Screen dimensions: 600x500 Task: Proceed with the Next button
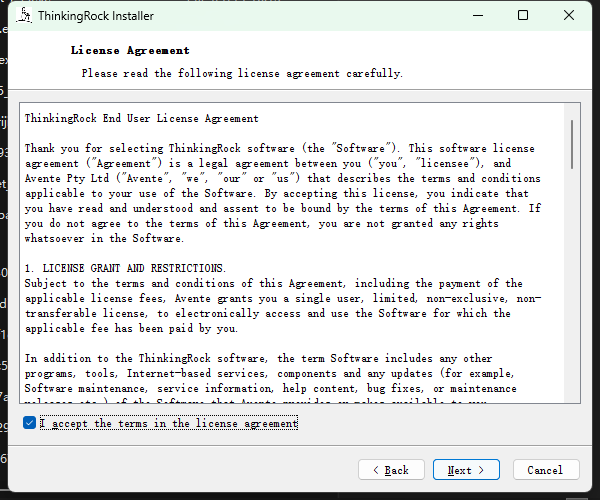(466, 469)
